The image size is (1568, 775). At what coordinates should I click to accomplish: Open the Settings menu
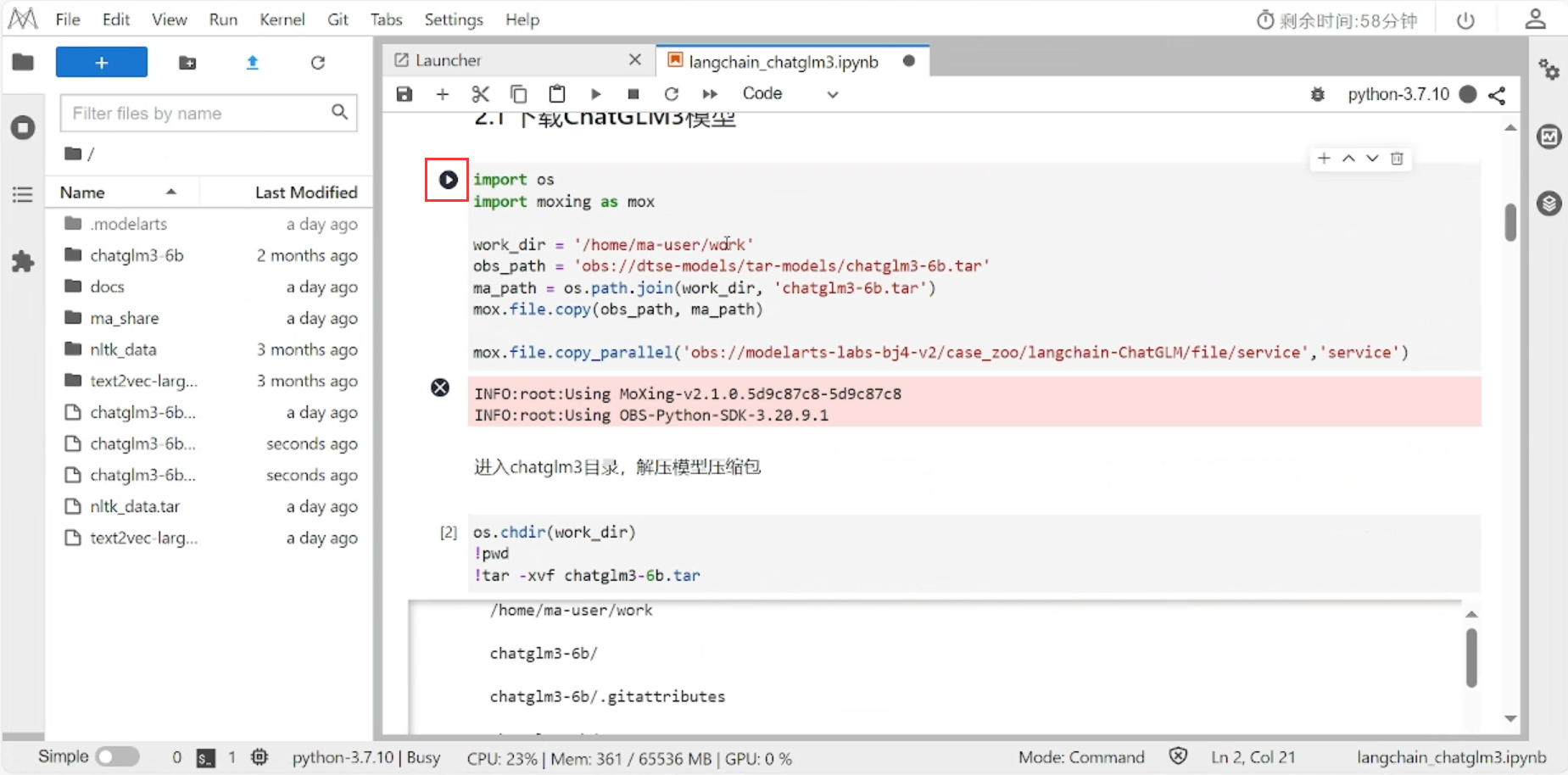click(454, 20)
